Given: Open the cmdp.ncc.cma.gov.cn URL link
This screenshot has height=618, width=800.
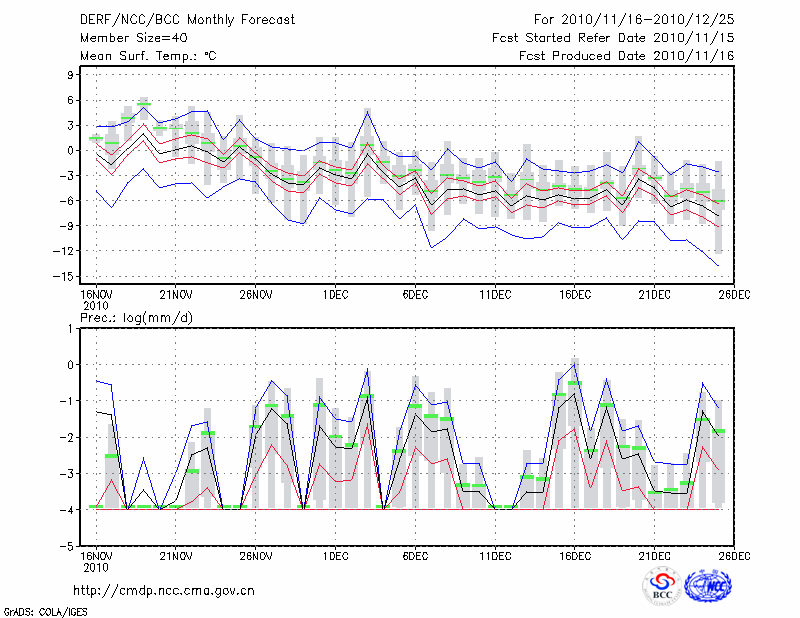Looking at the screenshot, I should click(164, 590).
